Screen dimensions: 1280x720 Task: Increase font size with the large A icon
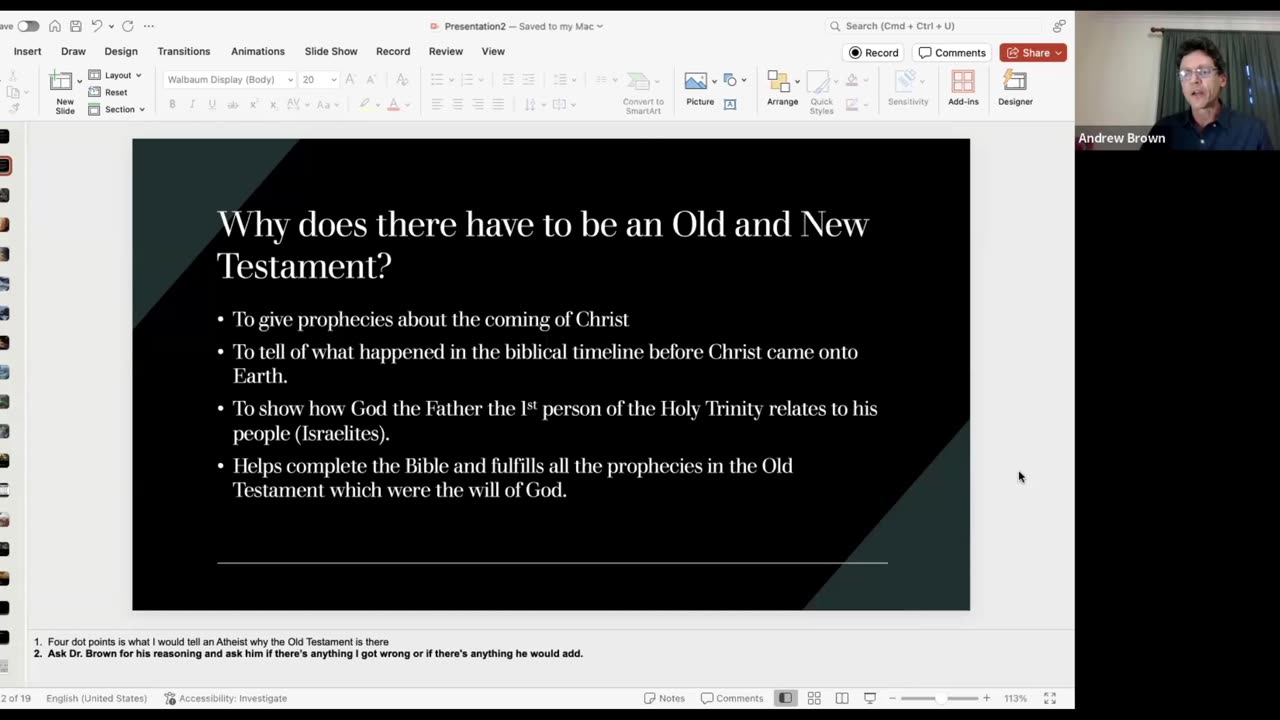tap(350, 80)
